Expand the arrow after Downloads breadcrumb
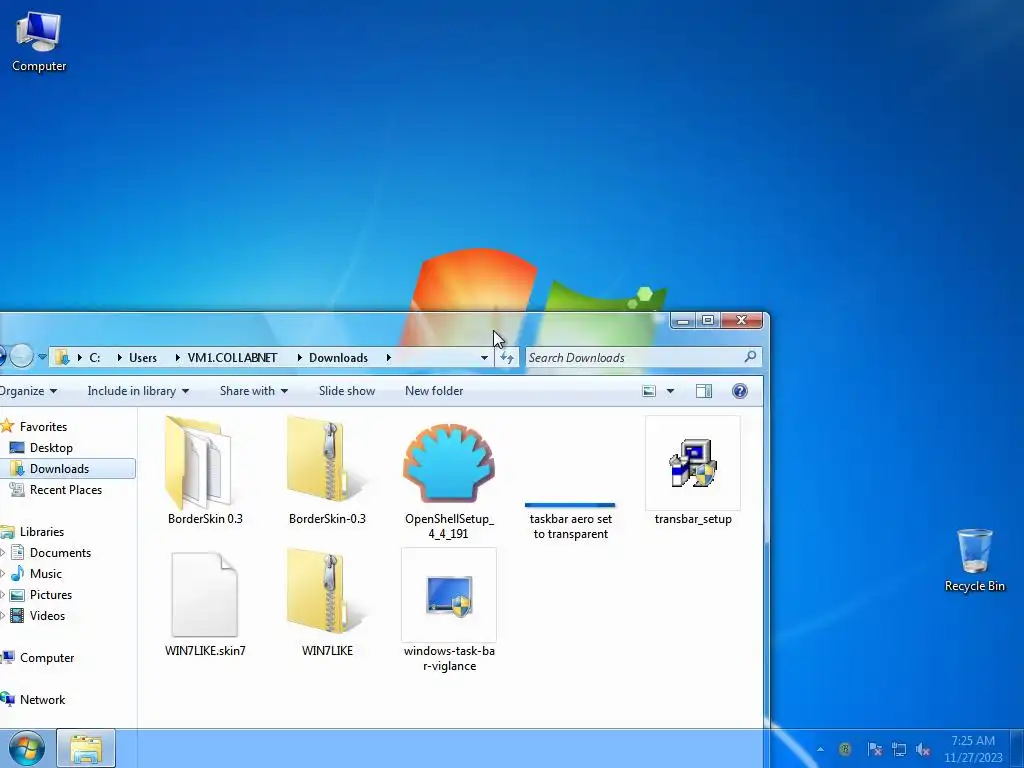Screen dimensions: 1024x768 389,358
